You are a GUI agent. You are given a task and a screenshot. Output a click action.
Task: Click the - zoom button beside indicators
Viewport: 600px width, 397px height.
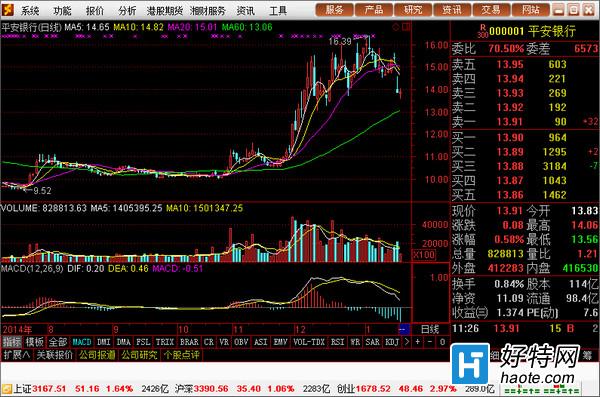click(x=430, y=342)
